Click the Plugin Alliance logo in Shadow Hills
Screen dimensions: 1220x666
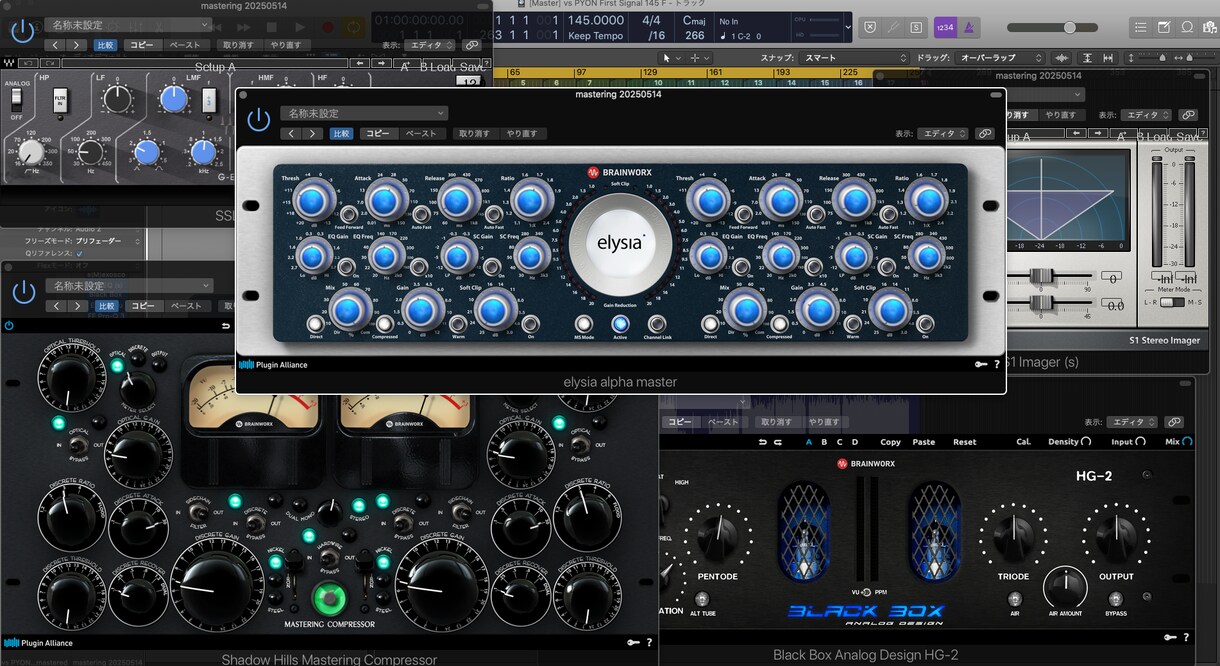coord(37,643)
